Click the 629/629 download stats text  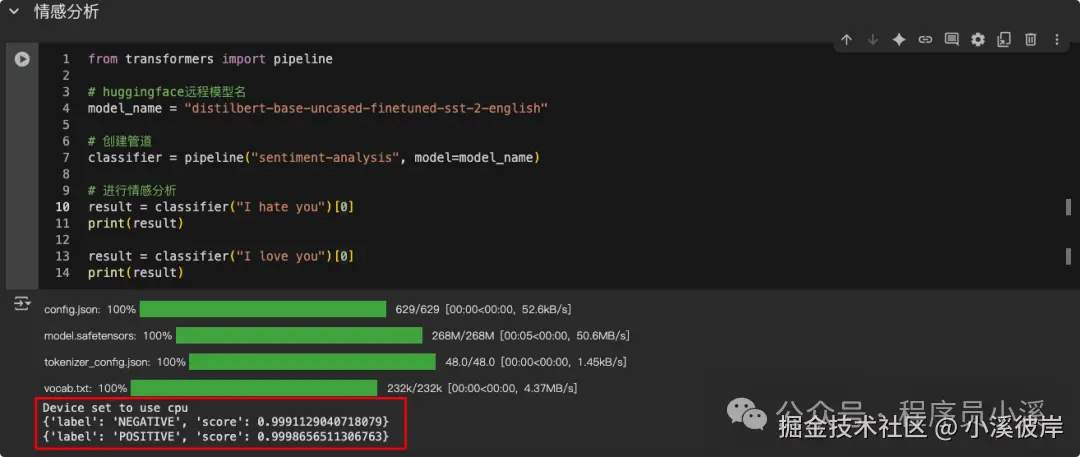click(x=483, y=309)
